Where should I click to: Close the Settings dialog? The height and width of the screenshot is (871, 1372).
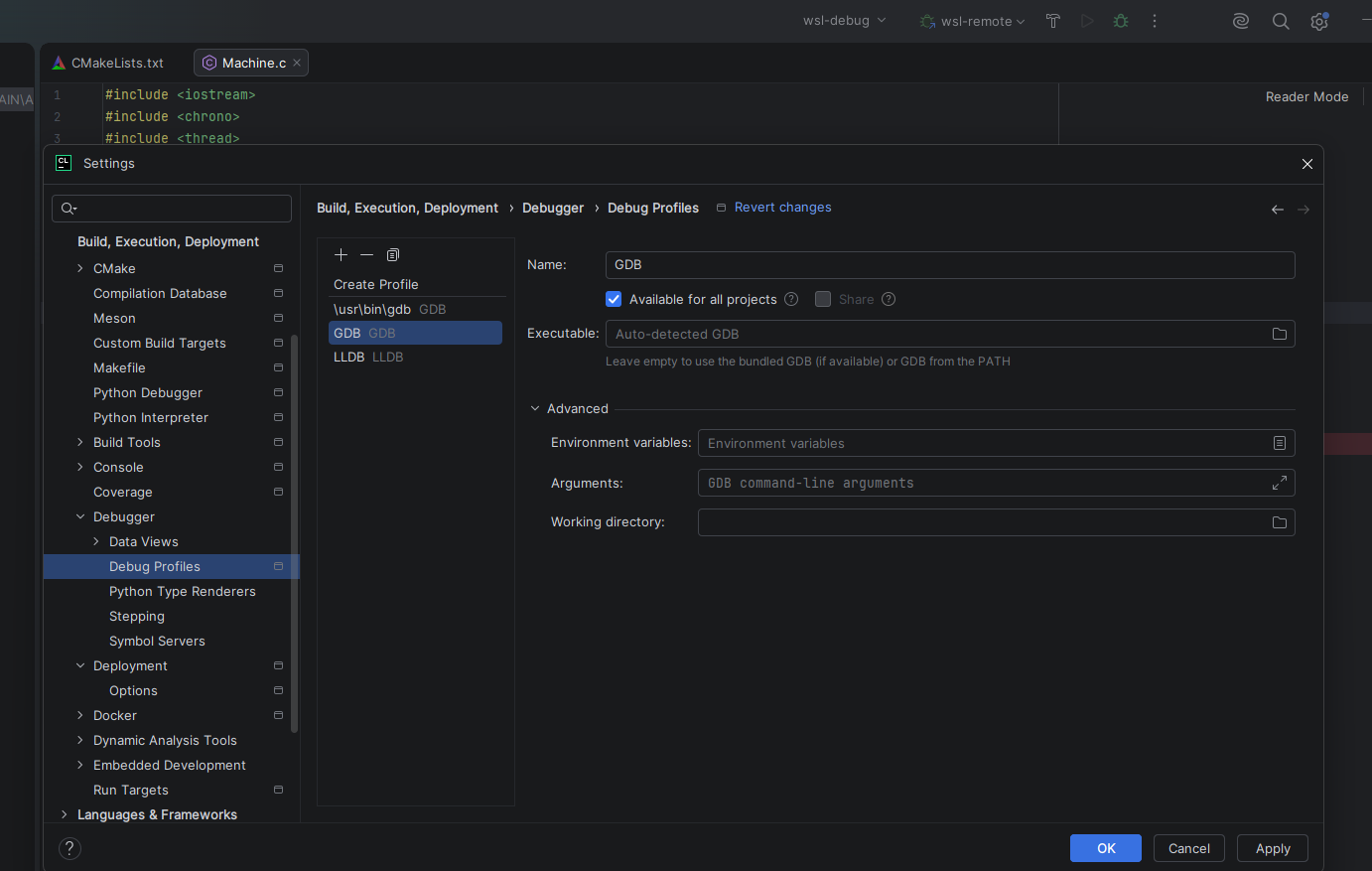[x=1307, y=164]
